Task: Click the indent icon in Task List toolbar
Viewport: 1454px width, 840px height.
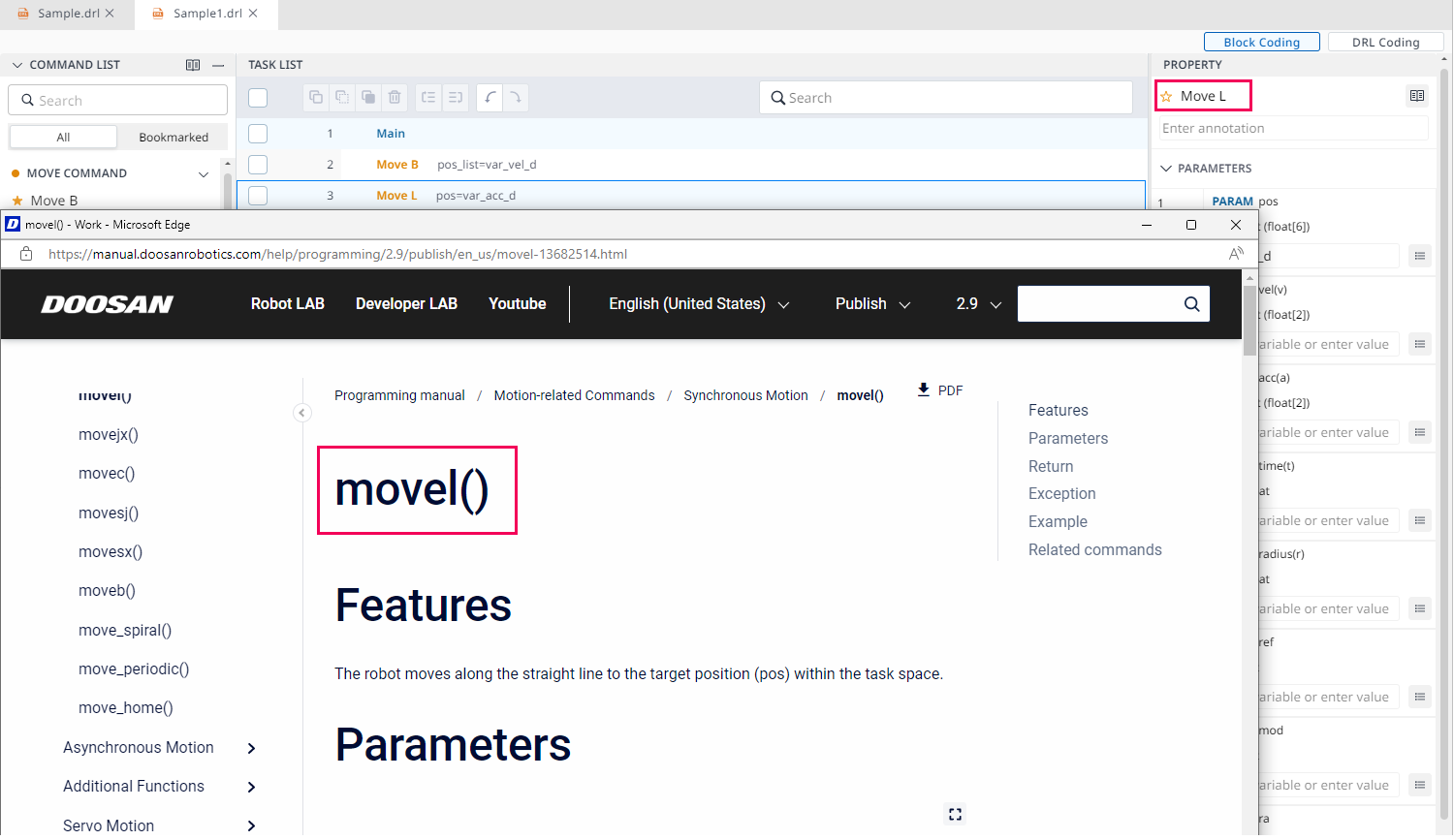Action: [x=456, y=97]
